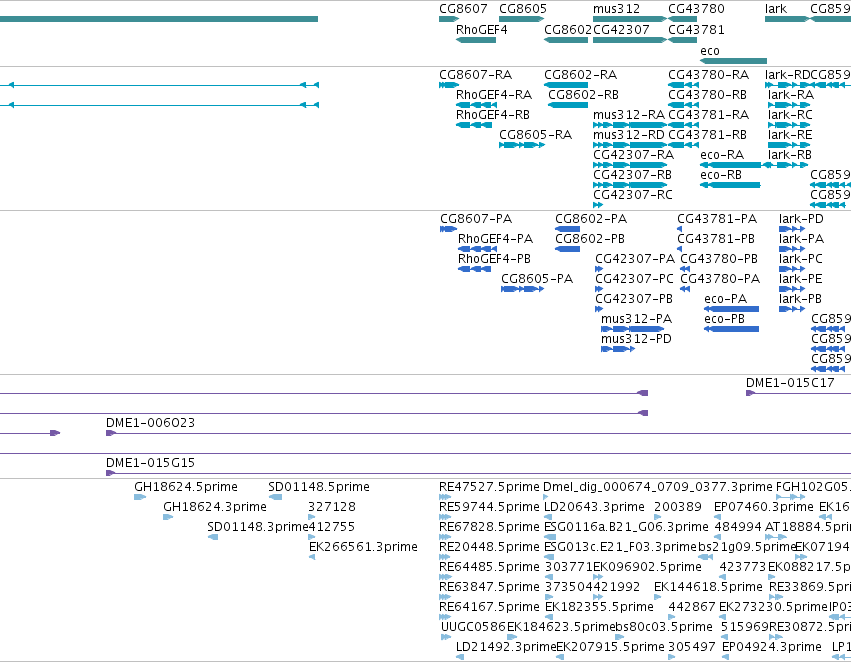This screenshot has width=851, height=662.
Task: Select the mus312-RD transcript
Action: (630, 145)
